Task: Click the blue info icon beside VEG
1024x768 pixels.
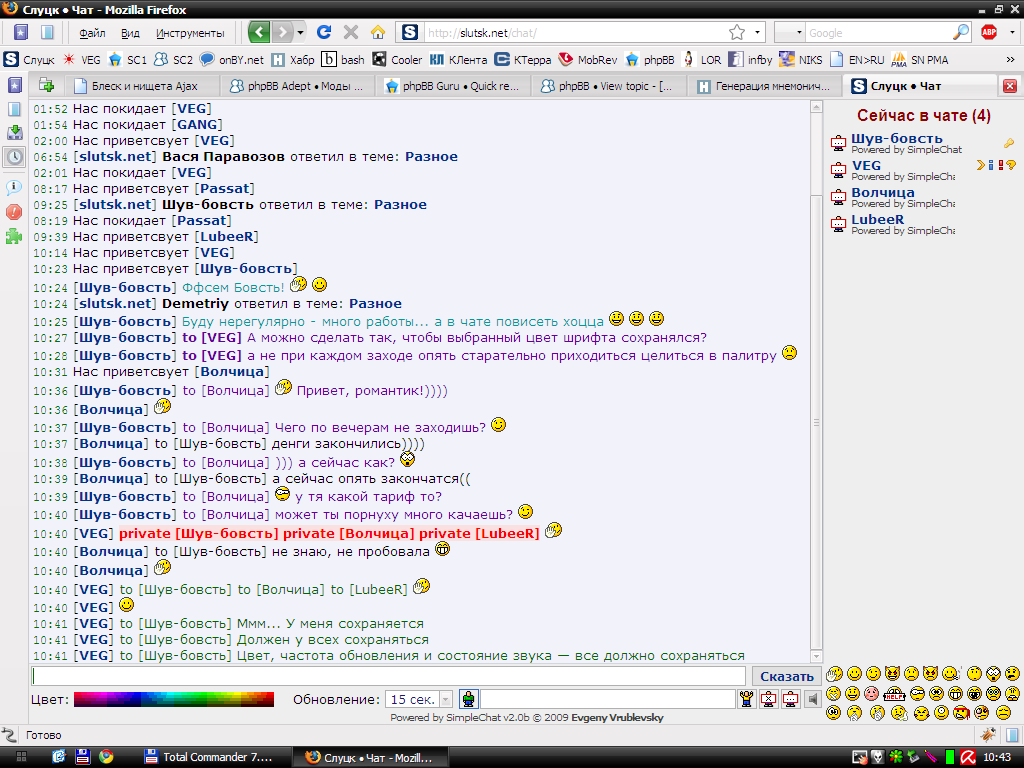Action: click(990, 165)
